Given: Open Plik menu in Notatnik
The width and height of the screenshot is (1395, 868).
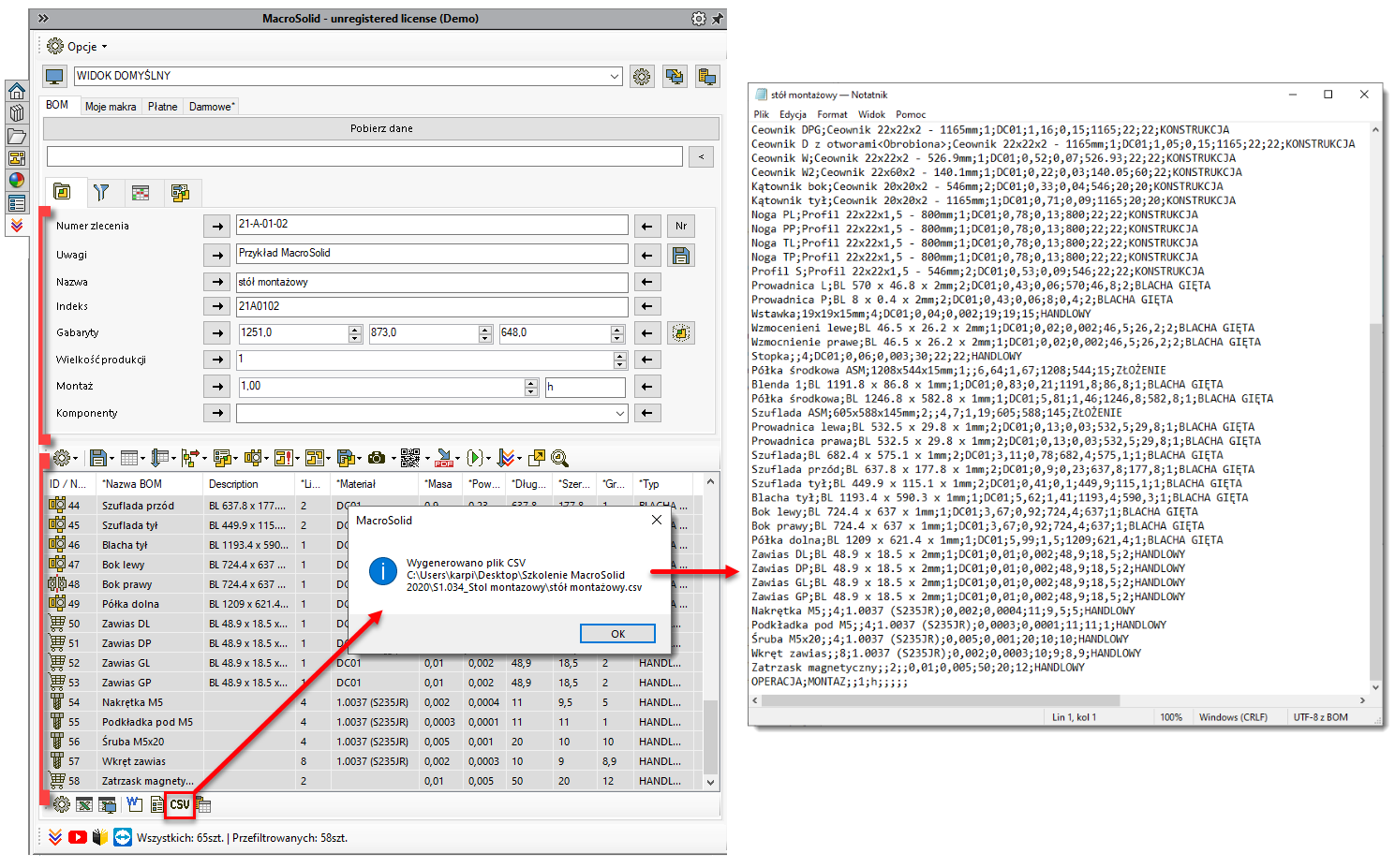Looking at the screenshot, I should 762,114.
